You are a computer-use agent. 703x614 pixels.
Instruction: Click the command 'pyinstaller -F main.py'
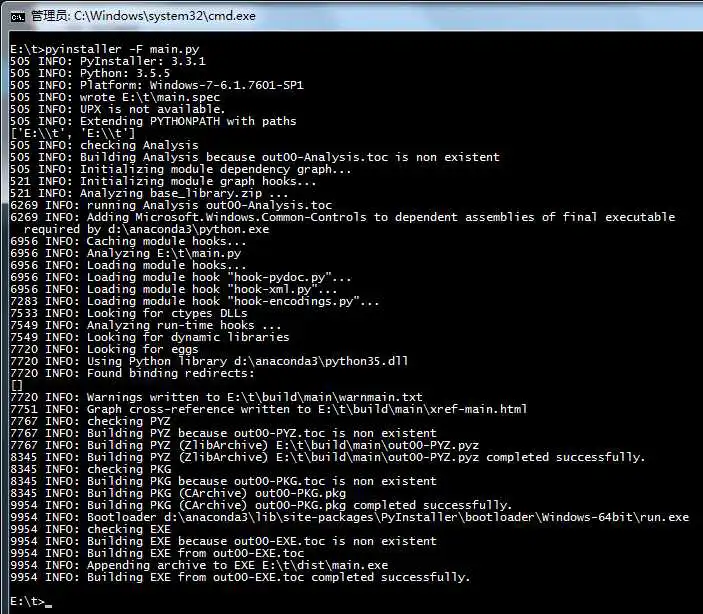click(122, 49)
